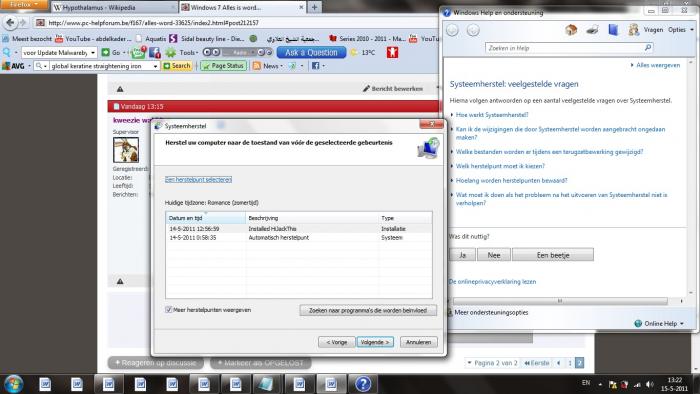Click the Een beetje button
This screenshot has height=394, width=700.
coord(553,255)
